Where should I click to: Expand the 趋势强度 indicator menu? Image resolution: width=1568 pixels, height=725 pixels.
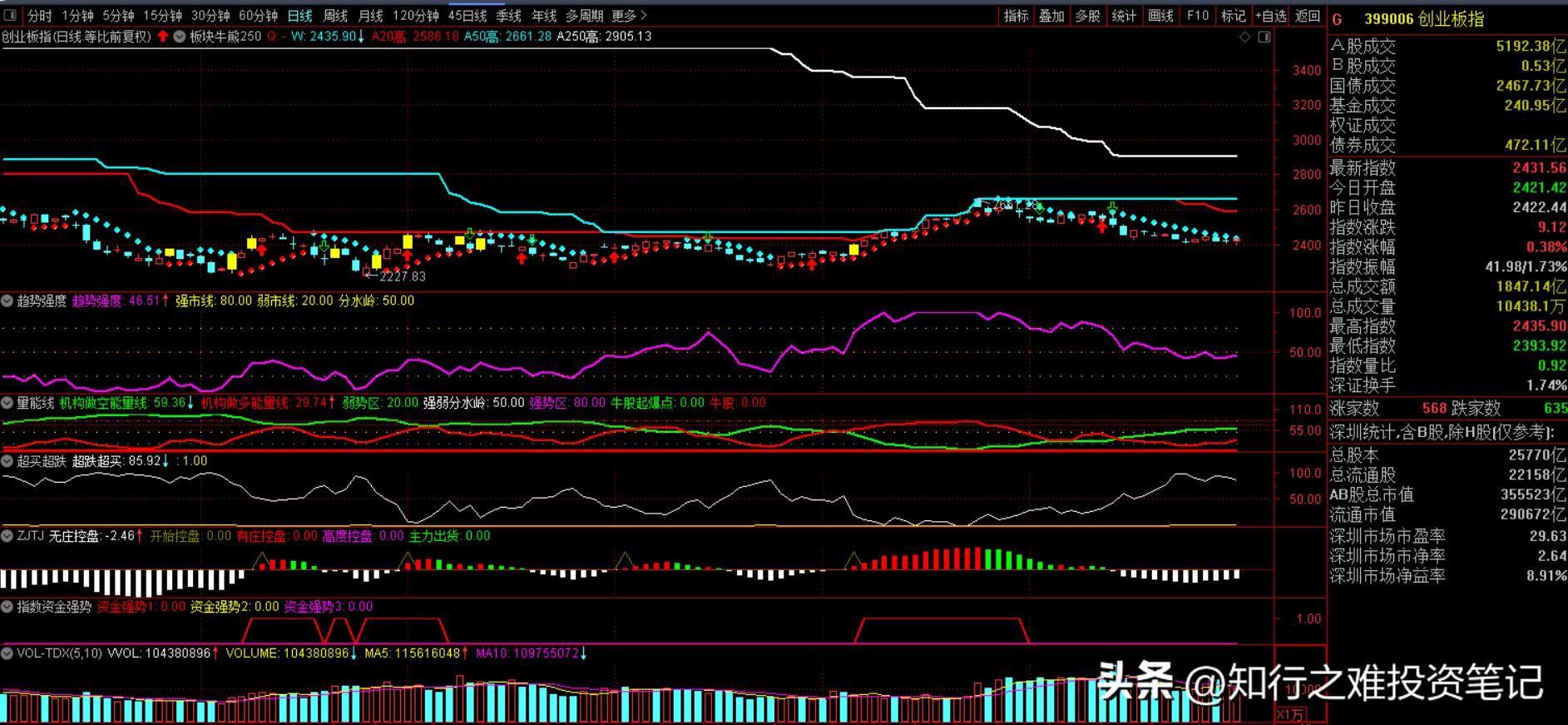[x=7, y=301]
